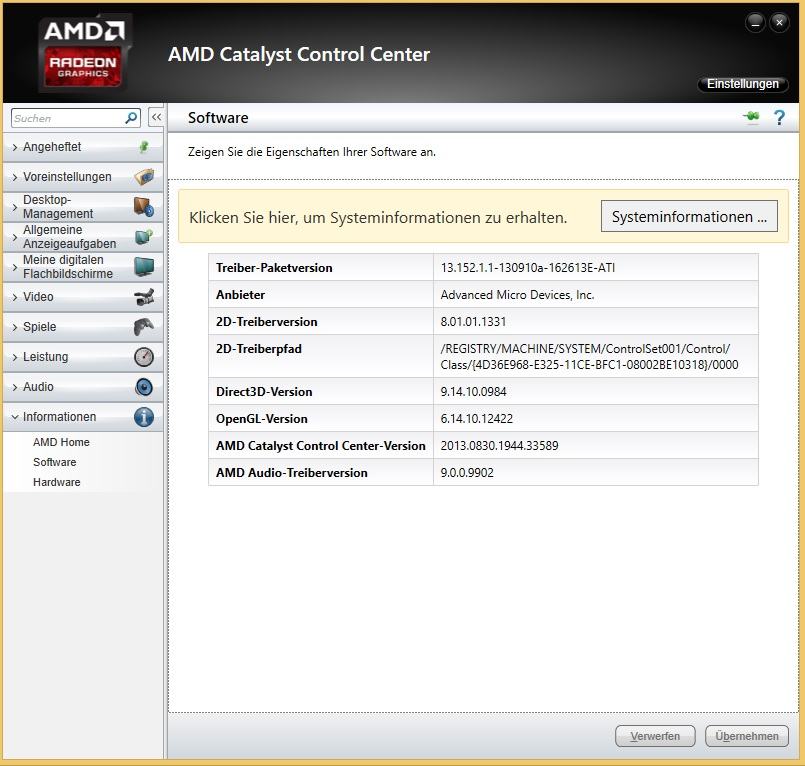Image resolution: width=805 pixels, height=766 pixels.
Task: Click the 2D-Treiberversion label
Action: point(266,322)
